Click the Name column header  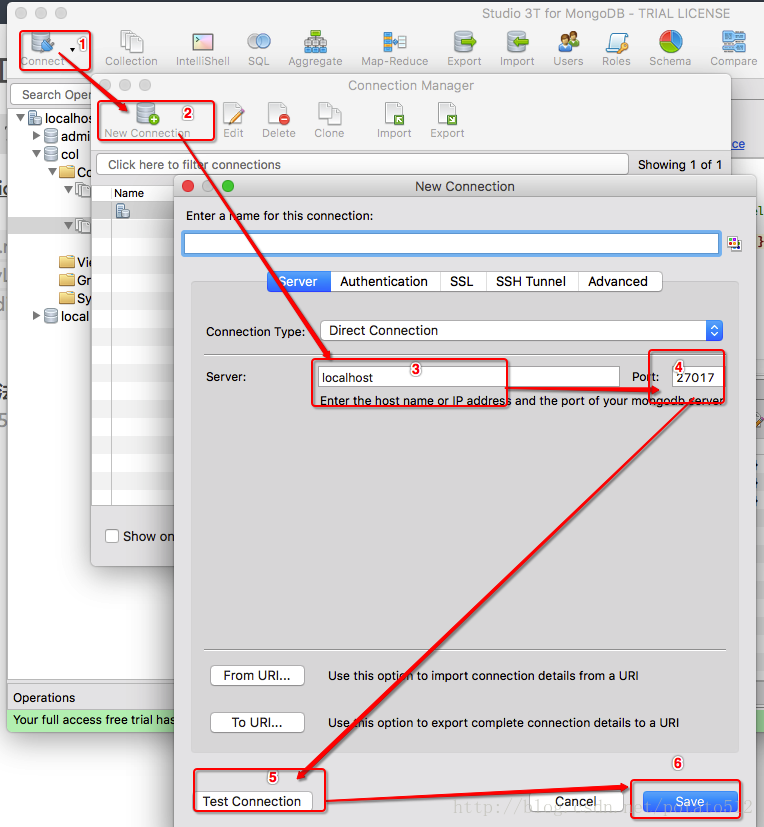click(x=129, y=193)
